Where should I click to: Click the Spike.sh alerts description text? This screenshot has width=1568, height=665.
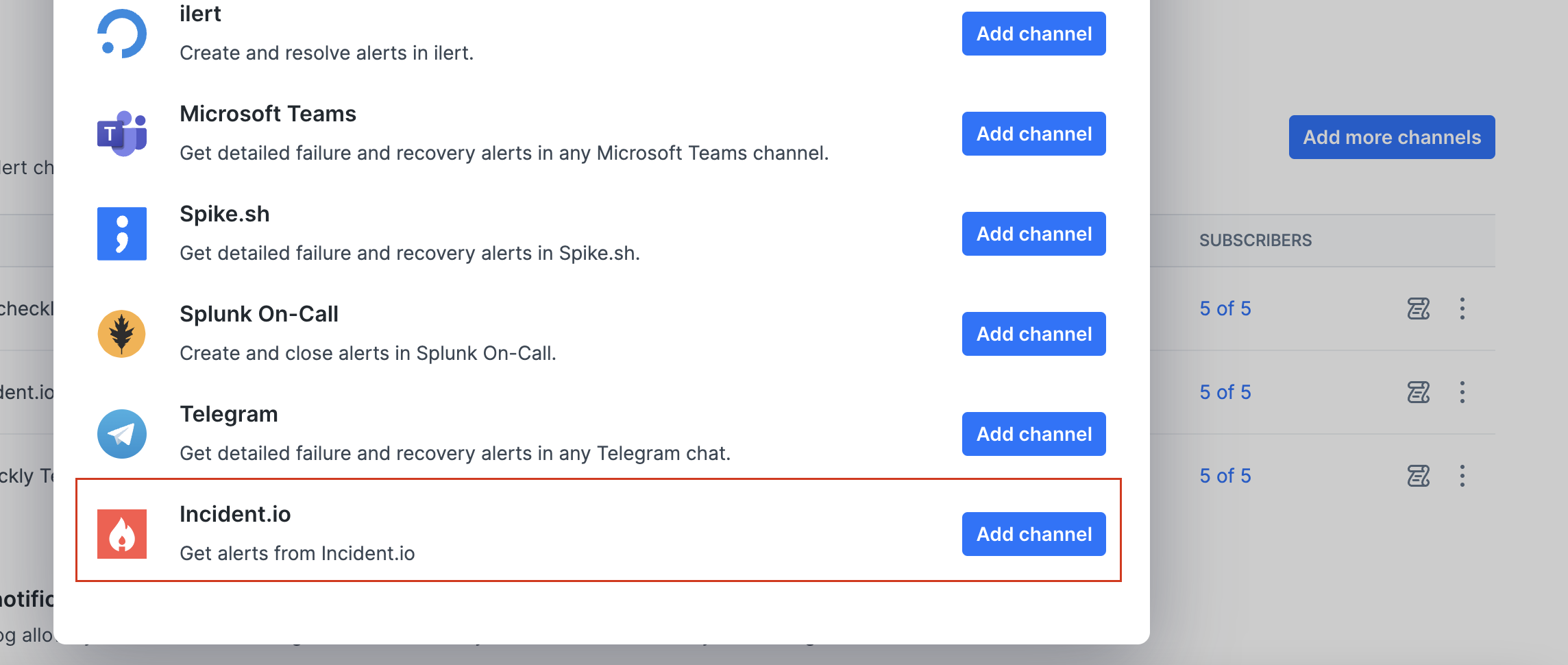(410, 253)
